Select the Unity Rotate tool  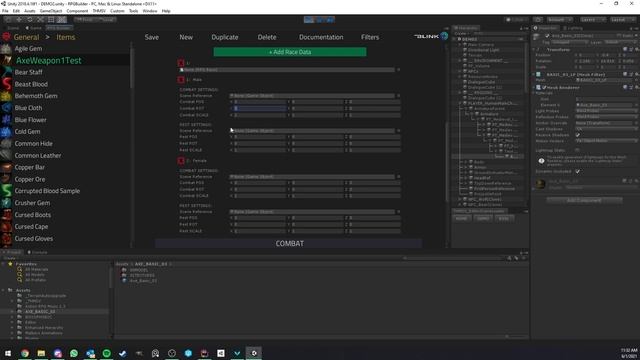click(30, 19)
